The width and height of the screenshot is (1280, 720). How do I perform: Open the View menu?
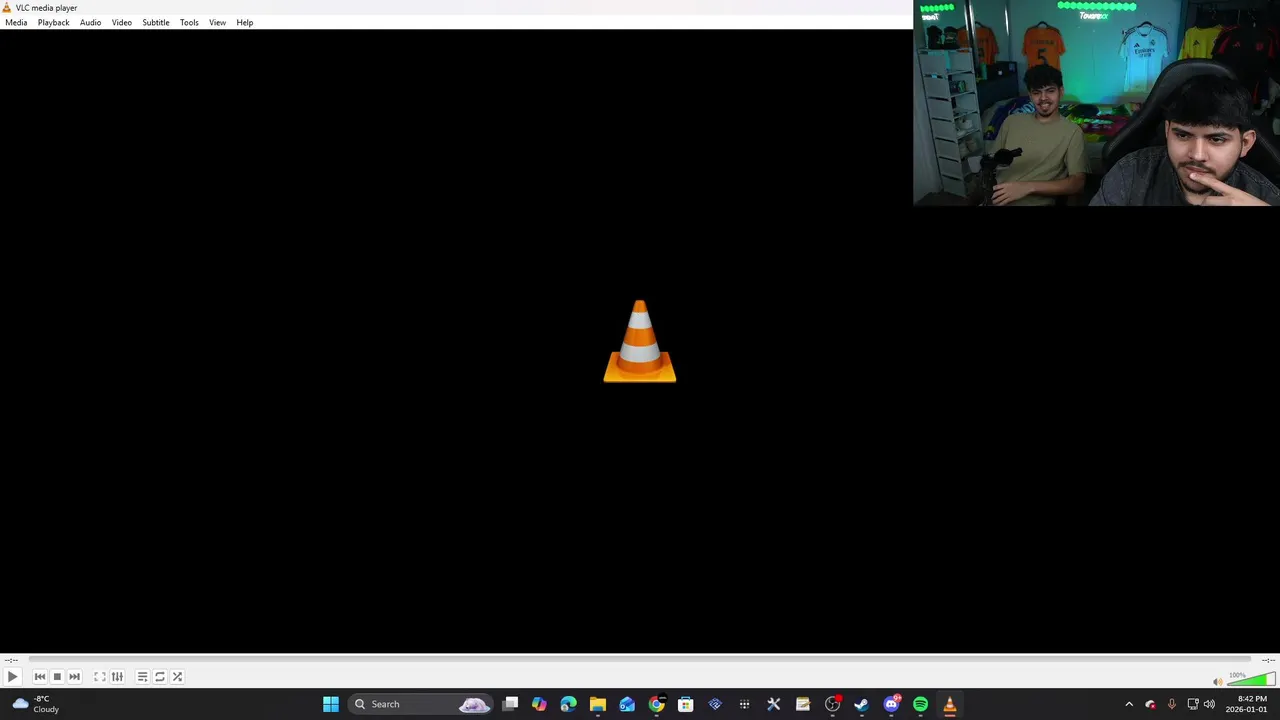pyautogui.click(x=217, y=22)
